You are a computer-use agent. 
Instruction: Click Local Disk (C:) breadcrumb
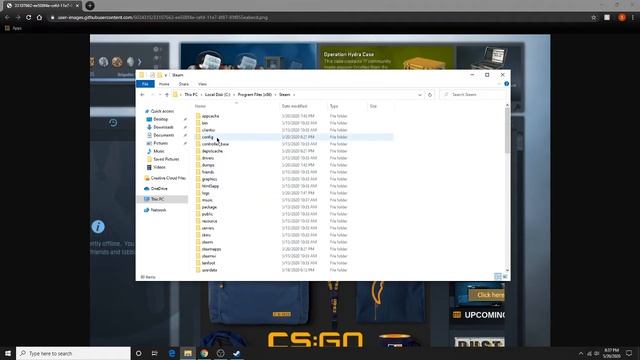coord(217,95)
